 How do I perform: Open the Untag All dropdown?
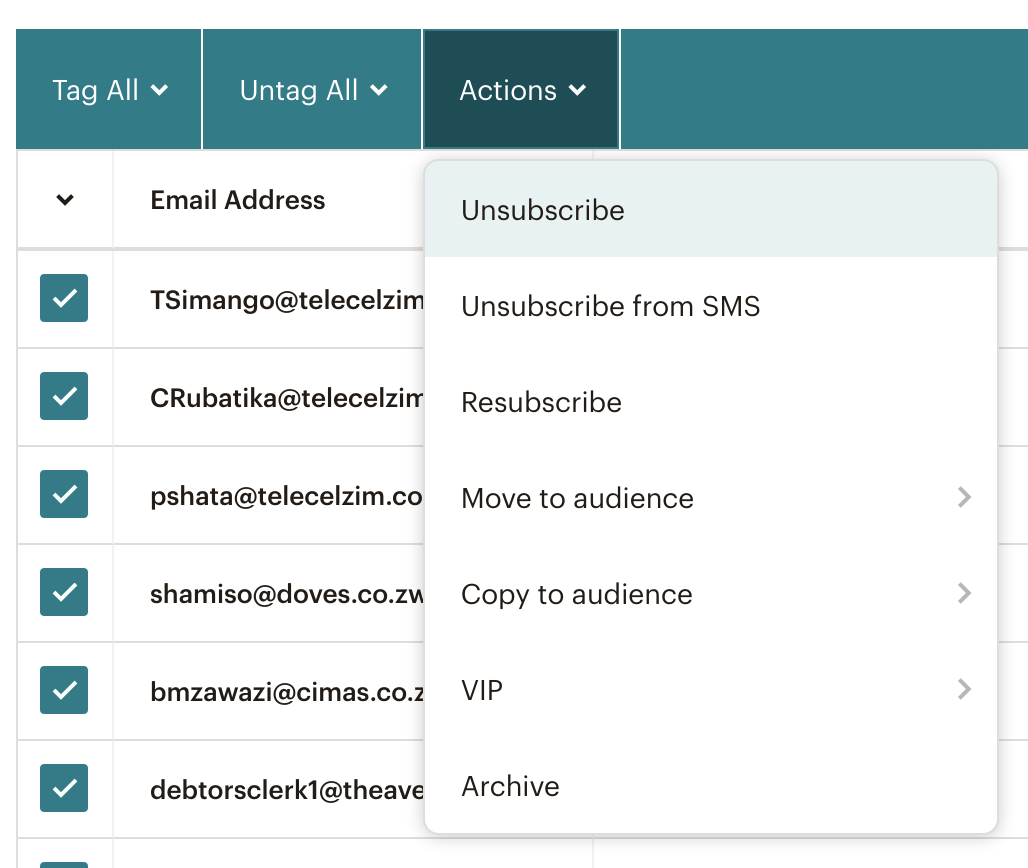click(x=313, y=90)
